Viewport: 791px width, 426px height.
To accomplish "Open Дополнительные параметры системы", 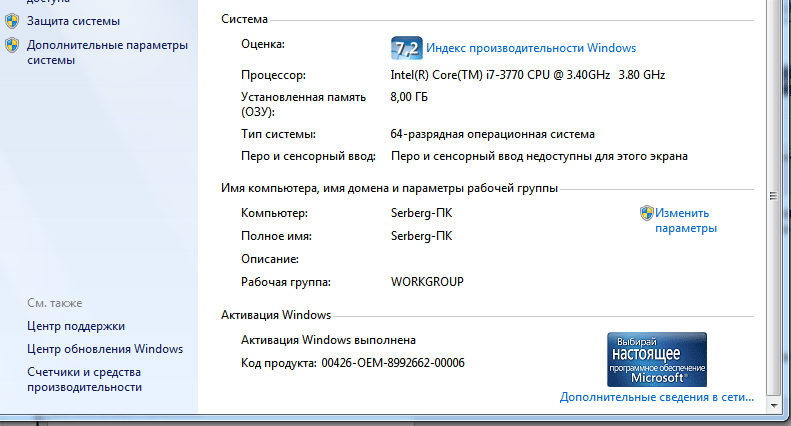I will (107, 52).
